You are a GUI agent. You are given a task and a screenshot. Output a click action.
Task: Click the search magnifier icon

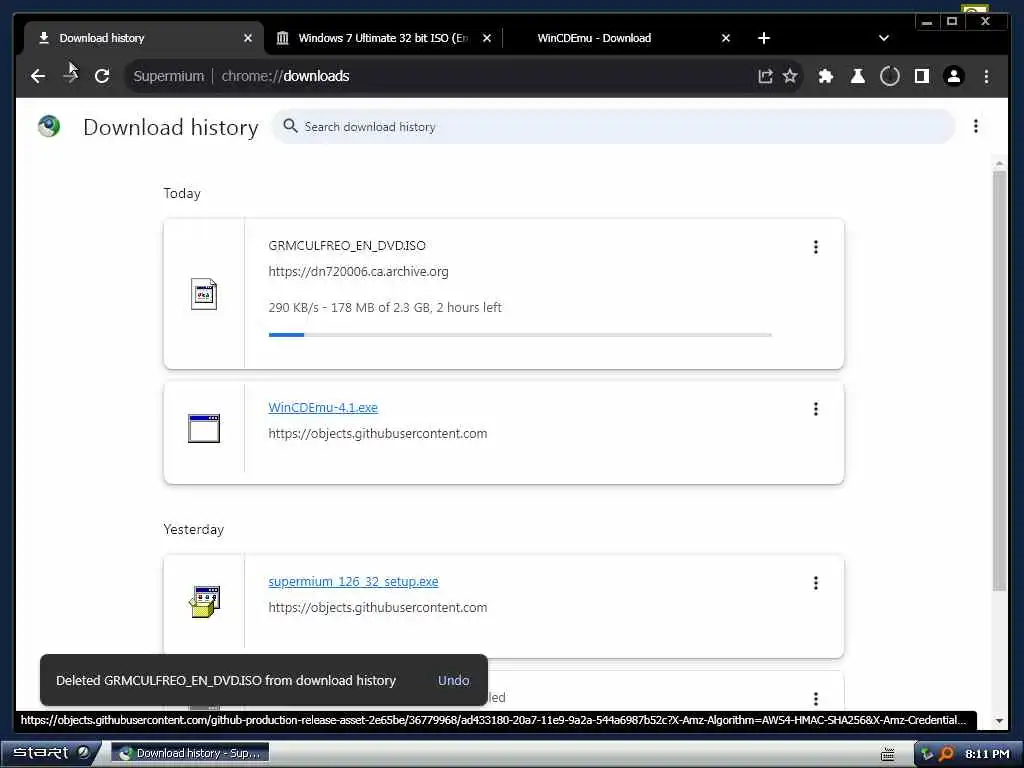290,126
